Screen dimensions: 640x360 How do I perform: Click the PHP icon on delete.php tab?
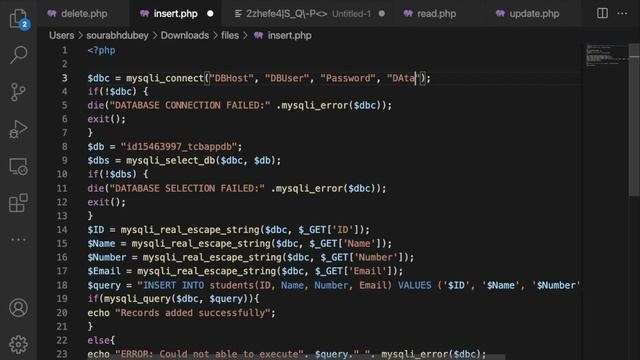[52, 13]
